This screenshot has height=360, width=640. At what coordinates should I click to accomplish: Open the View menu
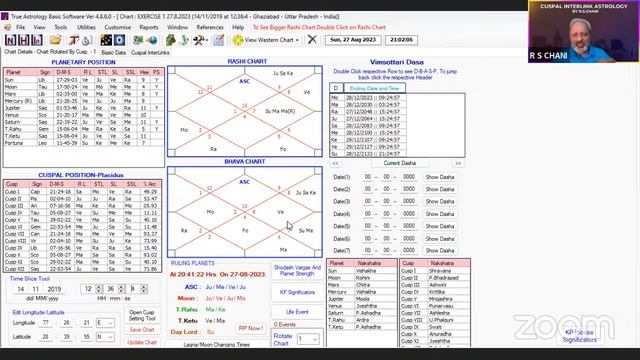click(39, 27)
